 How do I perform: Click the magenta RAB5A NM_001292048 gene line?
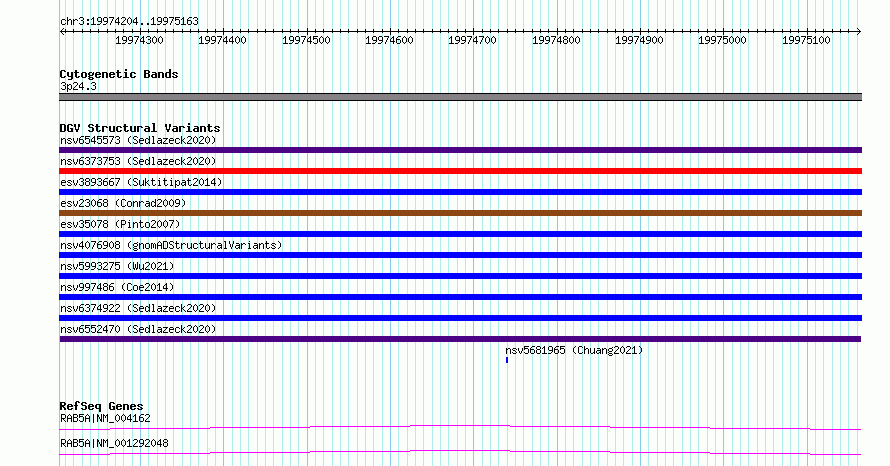(x=460, y=452)
